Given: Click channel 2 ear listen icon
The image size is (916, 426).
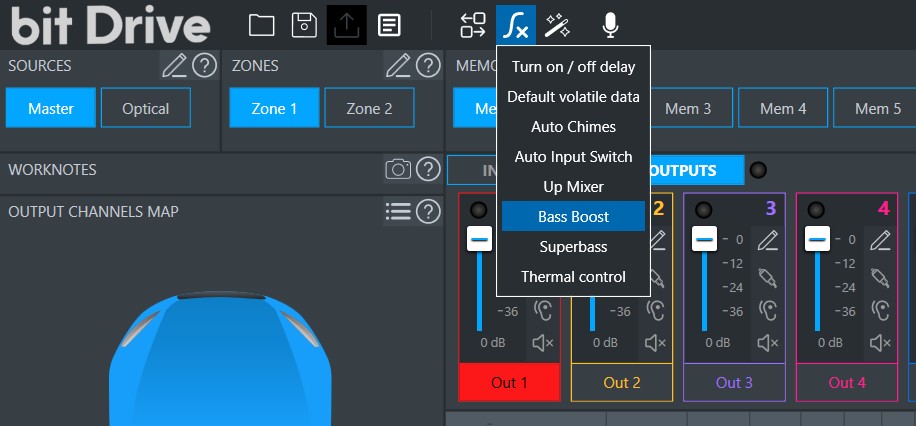Looking at the screenshot, I should click(656, 310).
